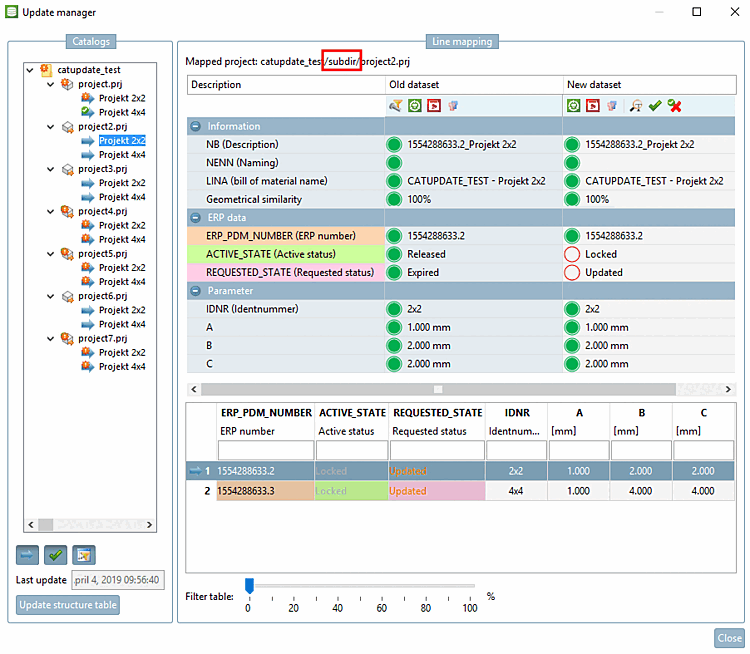Toggle green circle for Old dataset Geometrical similarity
The width and height of the screenshot is (750, 654).
395,200
